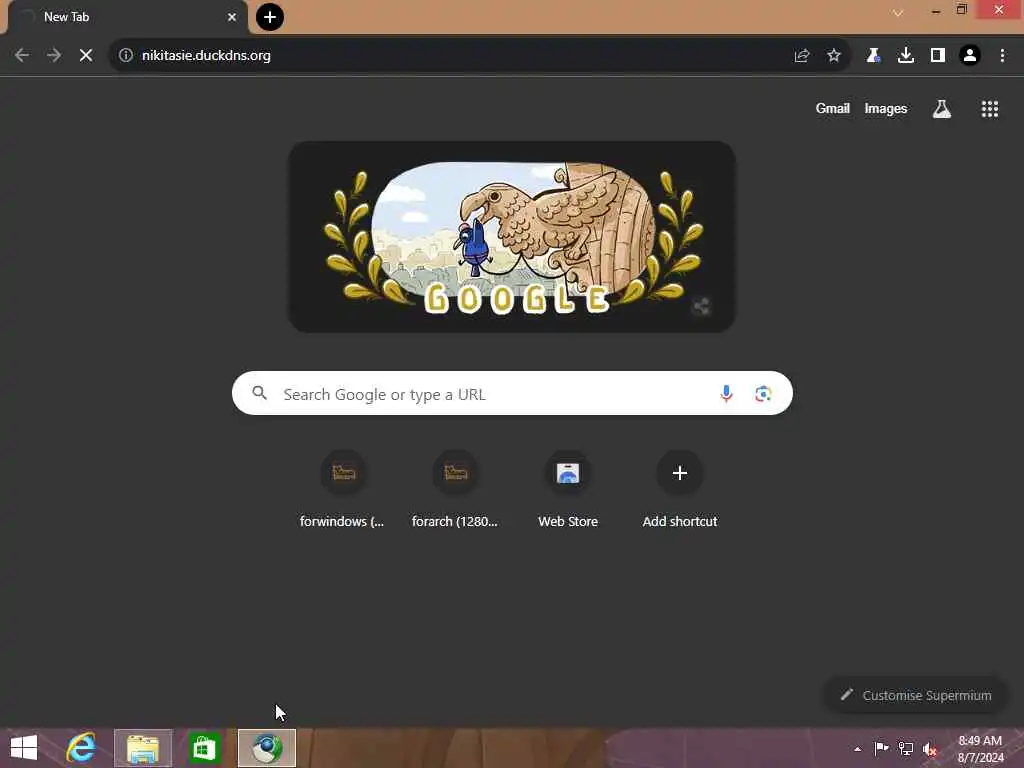This screenshot has width=1024, height=768.
Task: Stop loading the page
Action: coord(86,56)
